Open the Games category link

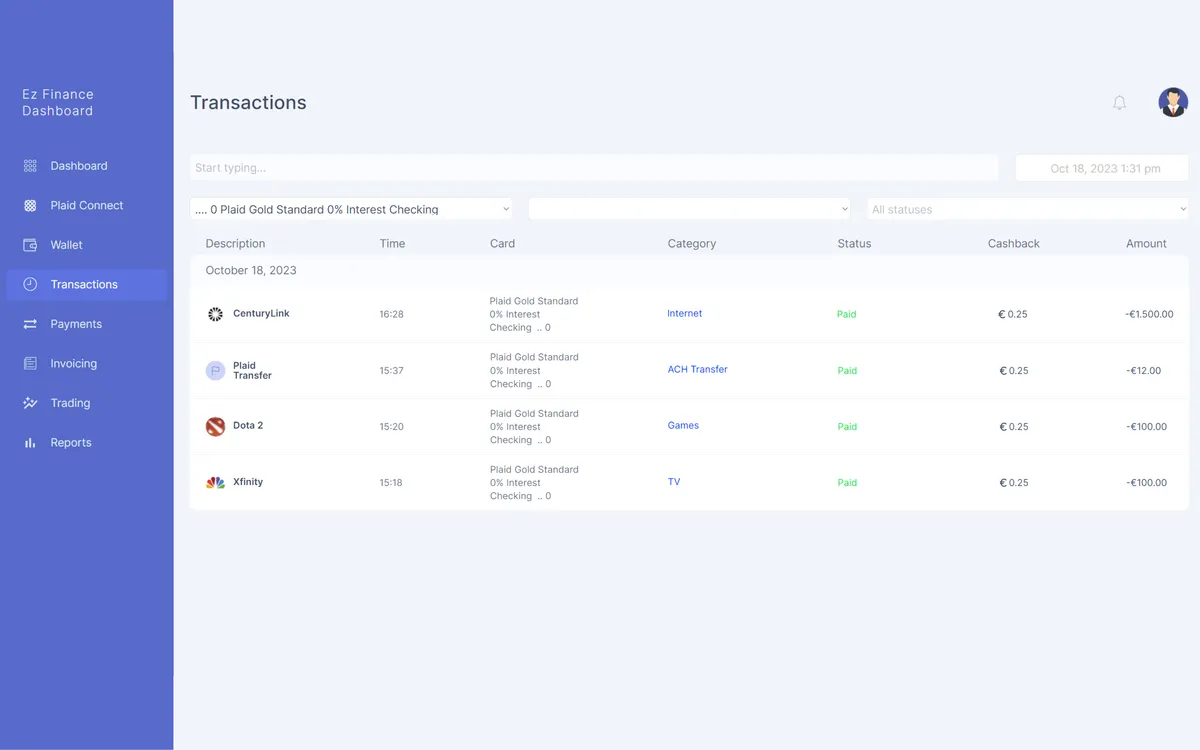683,425
